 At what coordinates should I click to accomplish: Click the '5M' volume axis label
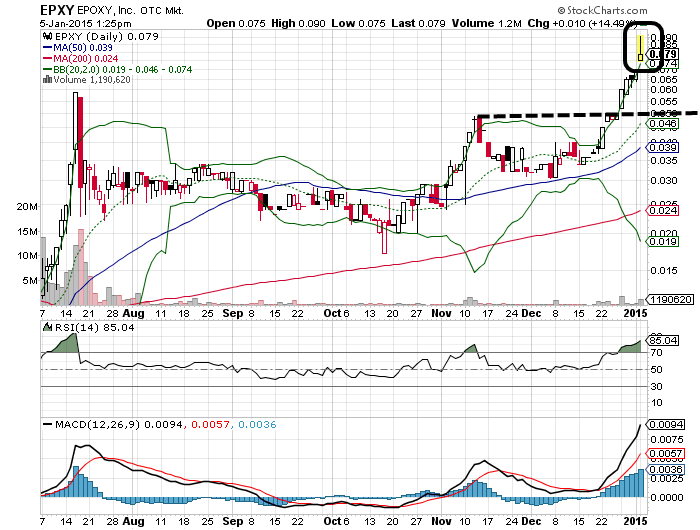coord(30,280)
